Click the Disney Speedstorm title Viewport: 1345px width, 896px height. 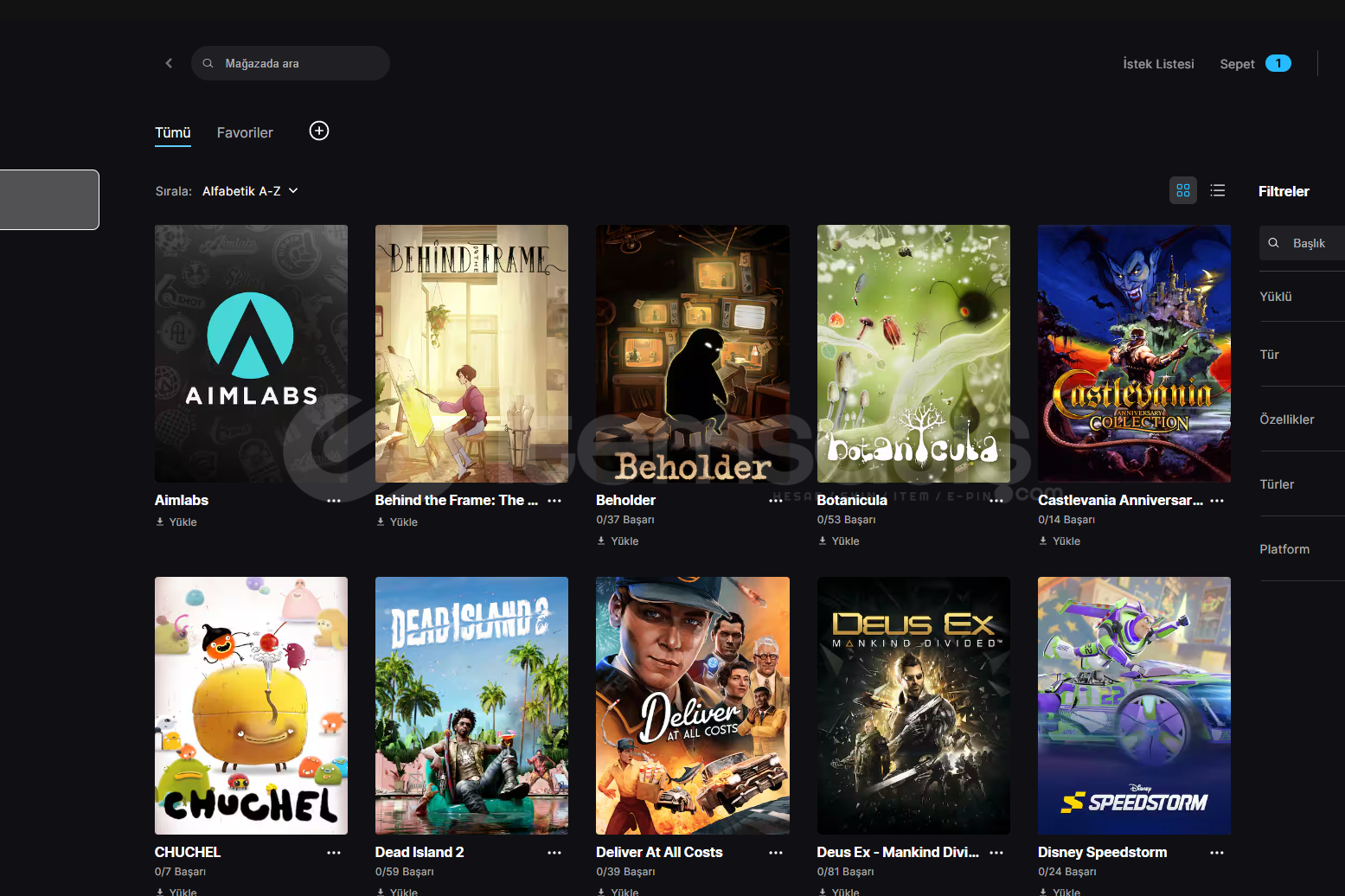(1102, 852)
